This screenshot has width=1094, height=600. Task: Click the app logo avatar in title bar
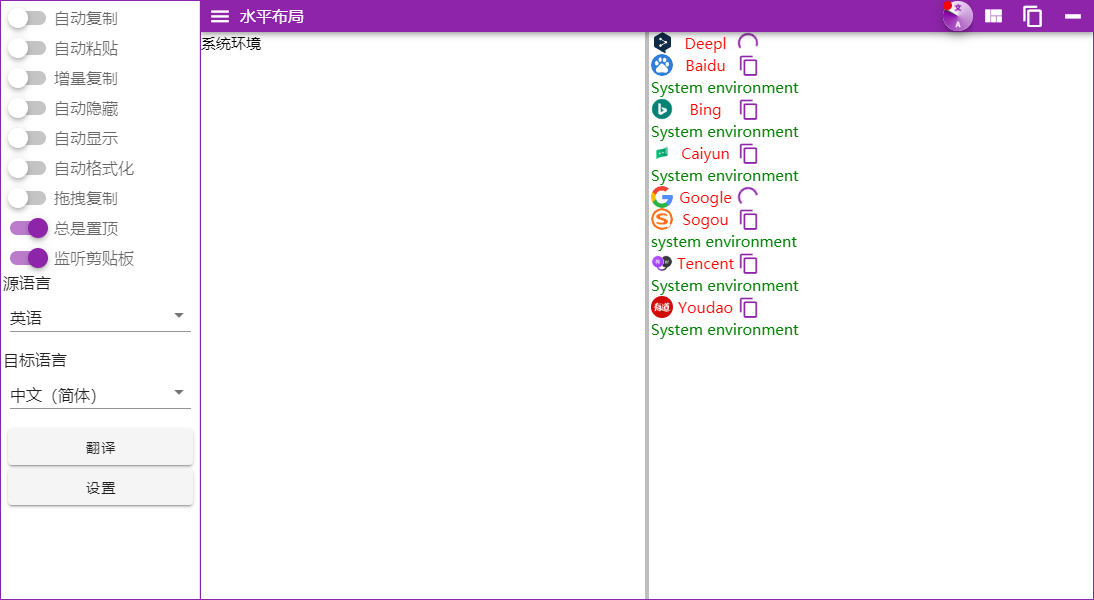[956, 16]
